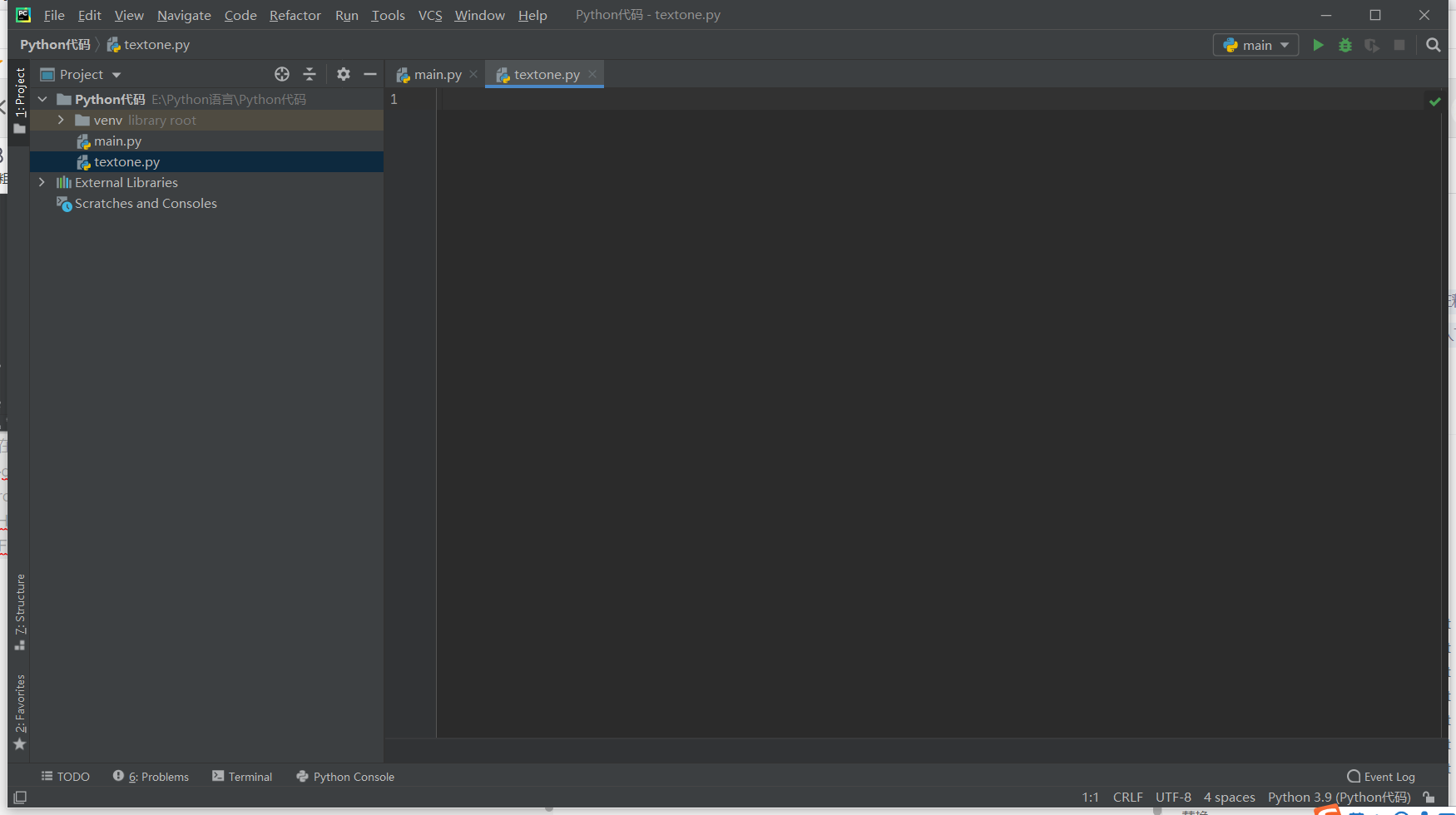The image size is (1456, 815).
Task: Expand the venv folder
Action: pos(61,120)
